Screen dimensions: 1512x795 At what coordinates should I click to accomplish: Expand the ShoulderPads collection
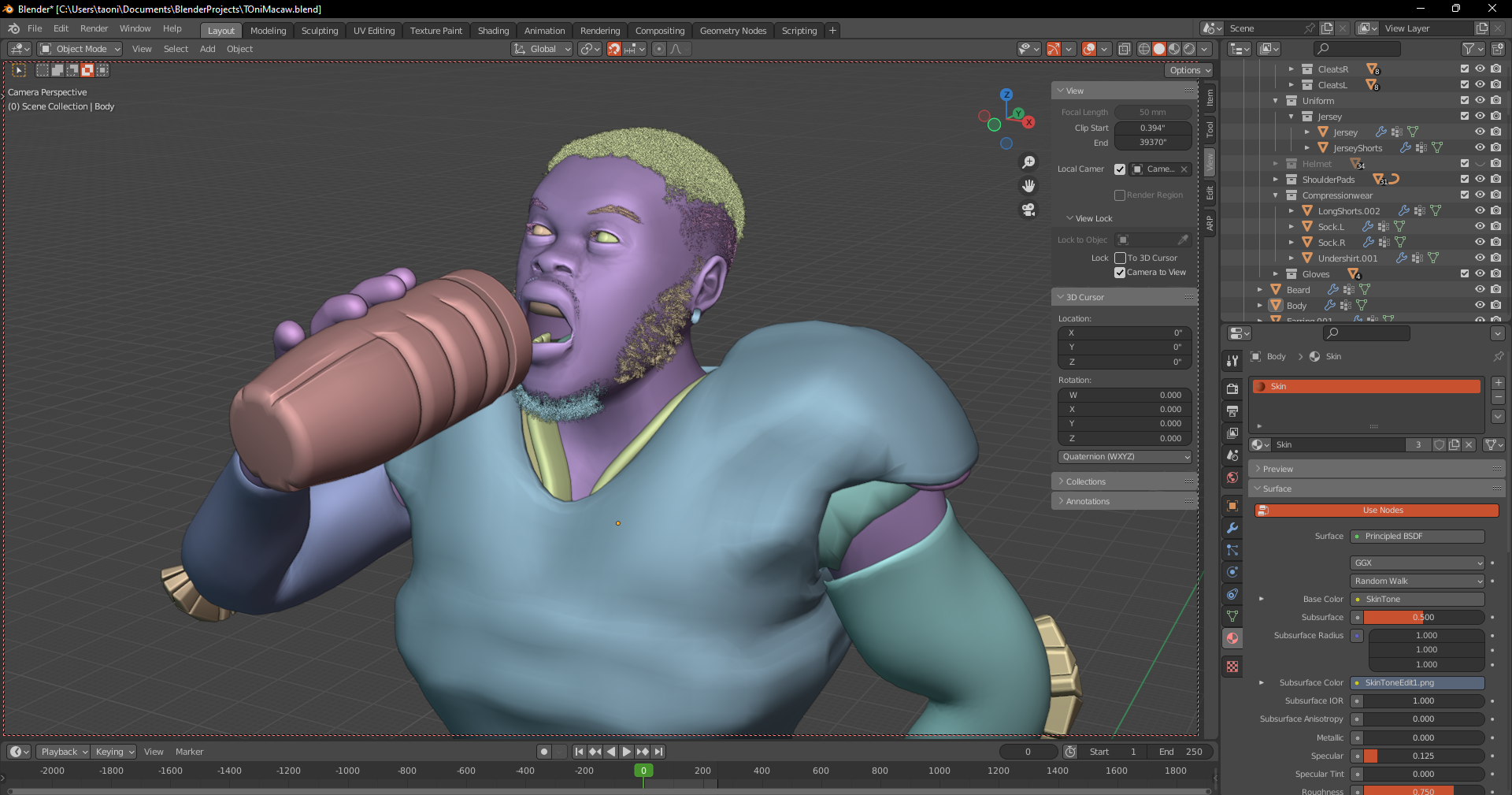point(1275,180)
